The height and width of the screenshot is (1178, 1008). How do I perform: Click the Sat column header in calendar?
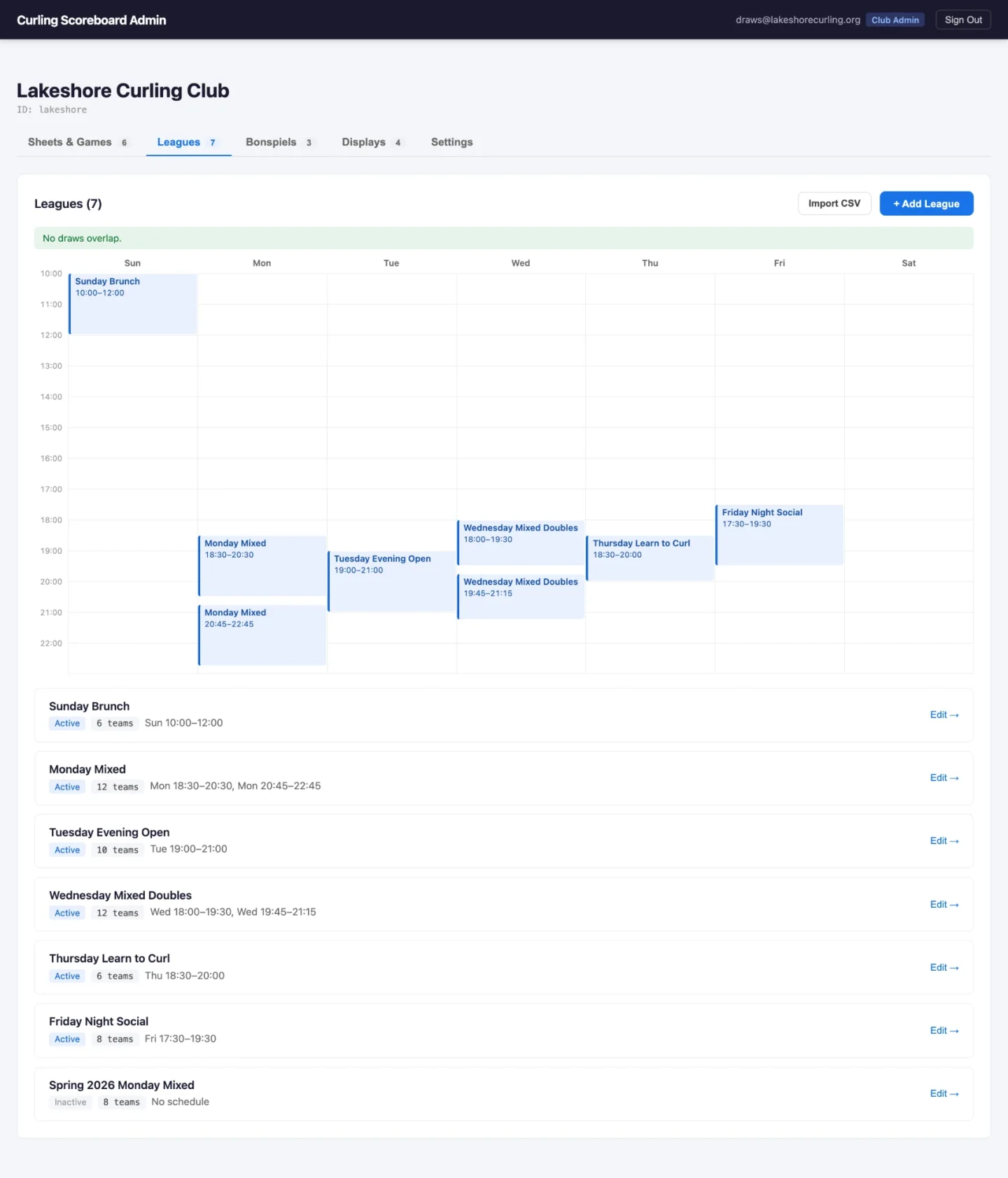coord(909,263)
